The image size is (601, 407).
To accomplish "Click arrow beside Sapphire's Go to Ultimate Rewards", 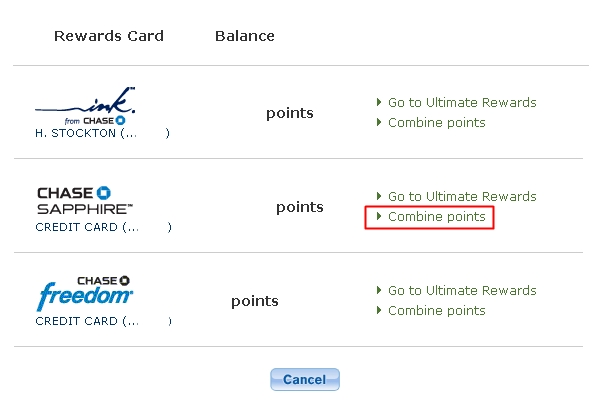I will coord(379,196).
